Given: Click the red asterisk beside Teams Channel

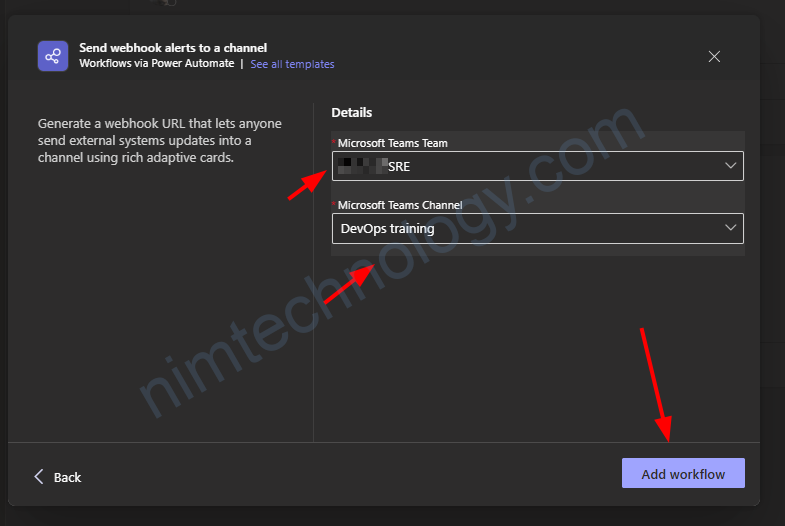Looking at the screenshot, I should 334,205.
